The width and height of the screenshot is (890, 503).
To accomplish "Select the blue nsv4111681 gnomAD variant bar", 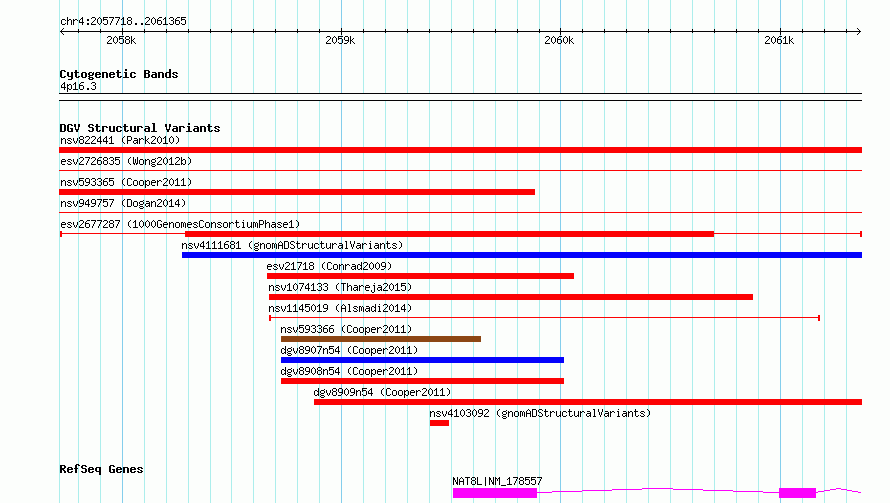I will click(x=522, y=255).
